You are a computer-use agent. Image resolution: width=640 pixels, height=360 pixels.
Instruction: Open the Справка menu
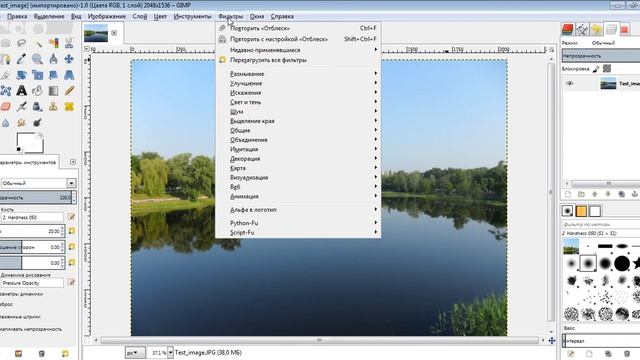[x=282, y=16]
